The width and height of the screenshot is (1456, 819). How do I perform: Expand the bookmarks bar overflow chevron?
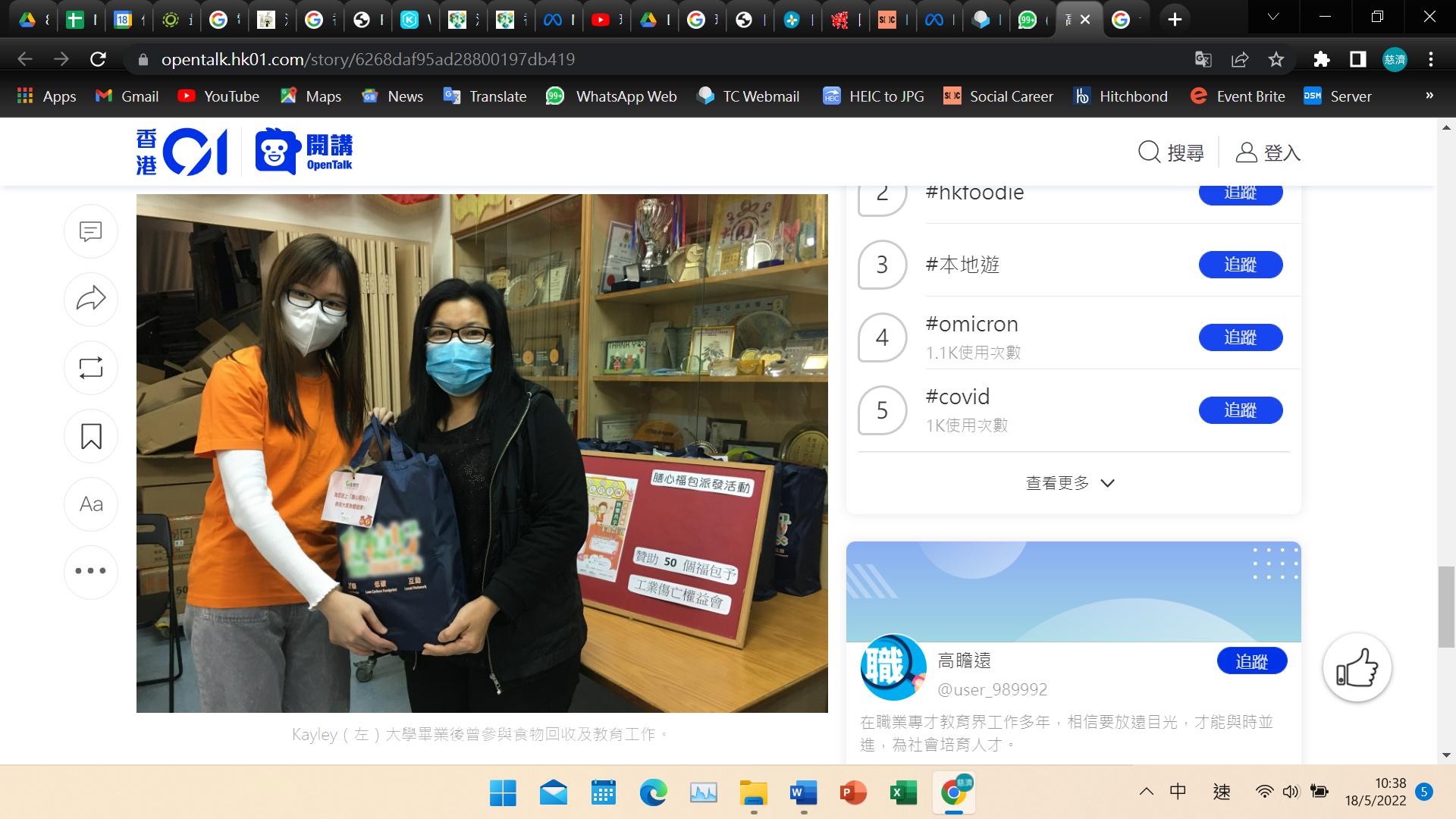pyautogui.click(x=1429, y=96)
